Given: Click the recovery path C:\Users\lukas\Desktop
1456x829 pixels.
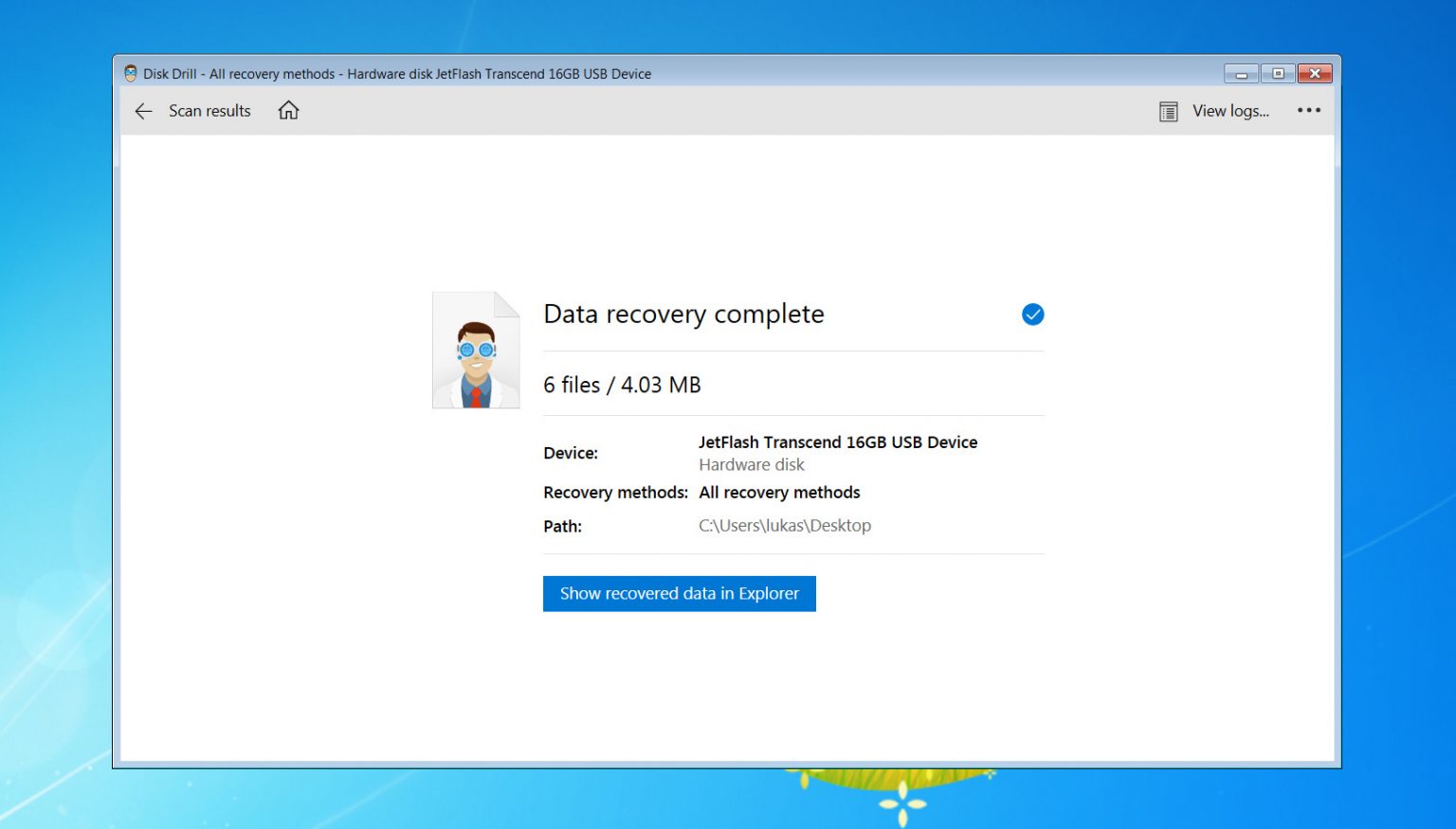Looking at the screenshot, I should pyautogui.click(x=784, y=526).
